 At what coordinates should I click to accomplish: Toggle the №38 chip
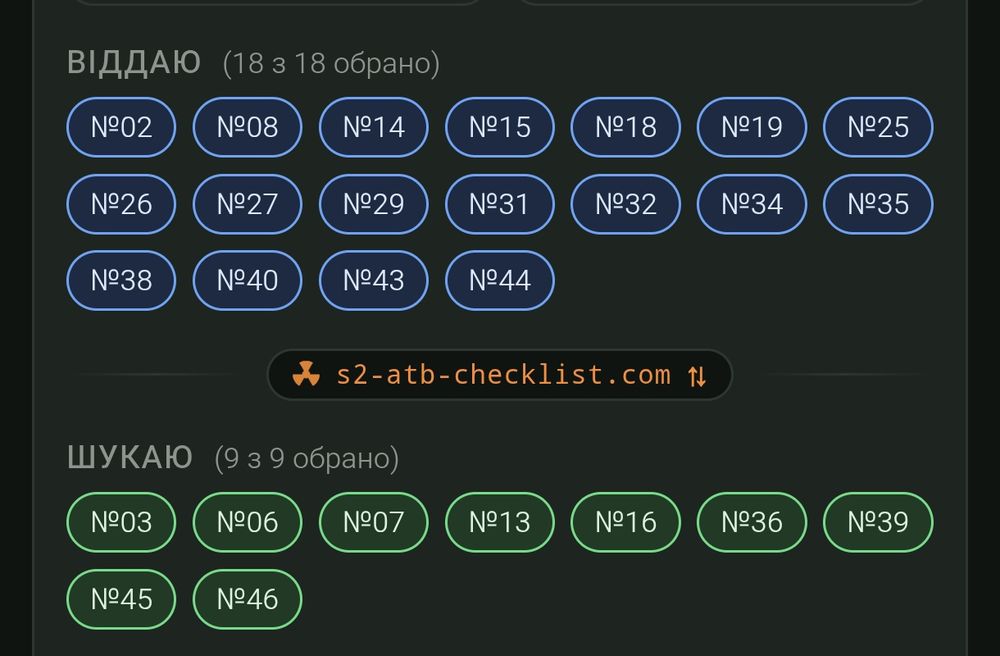(x=121, y=281)
